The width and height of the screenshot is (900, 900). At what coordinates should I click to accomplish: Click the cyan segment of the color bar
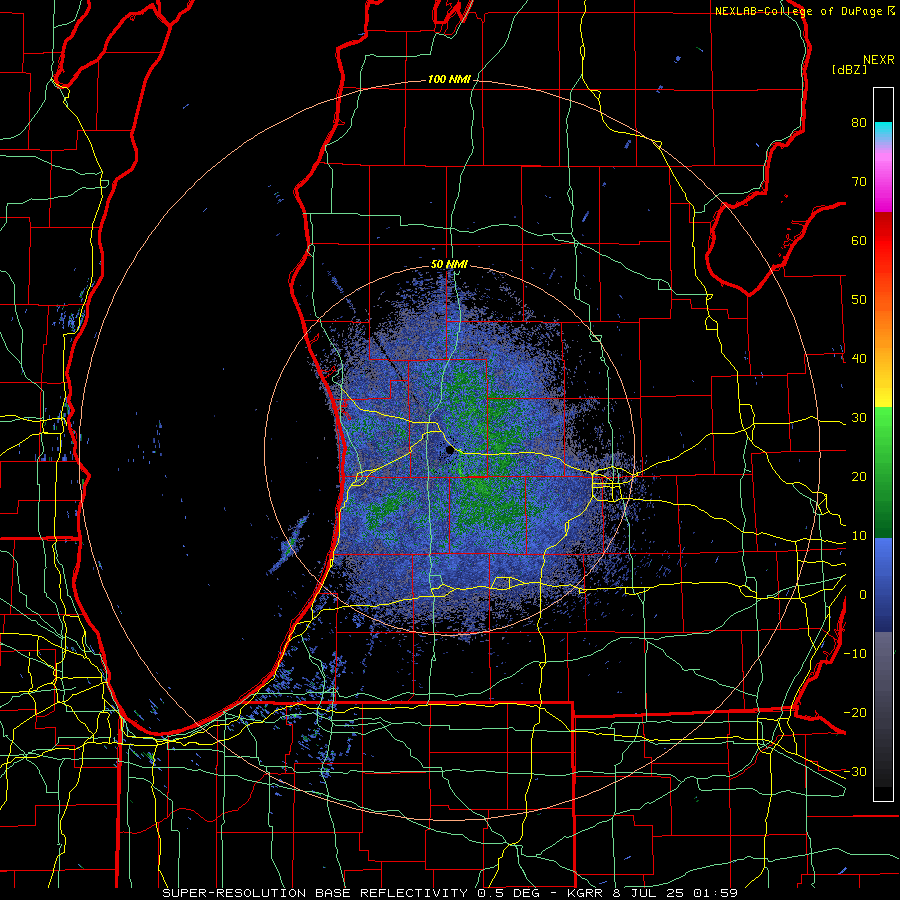(883, 131)
